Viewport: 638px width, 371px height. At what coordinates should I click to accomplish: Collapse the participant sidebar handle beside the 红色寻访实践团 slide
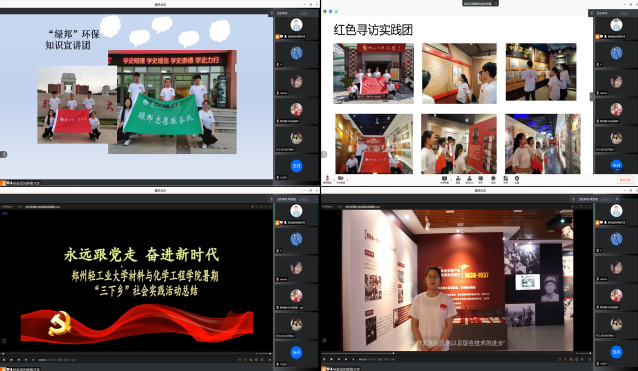[592, 96]
